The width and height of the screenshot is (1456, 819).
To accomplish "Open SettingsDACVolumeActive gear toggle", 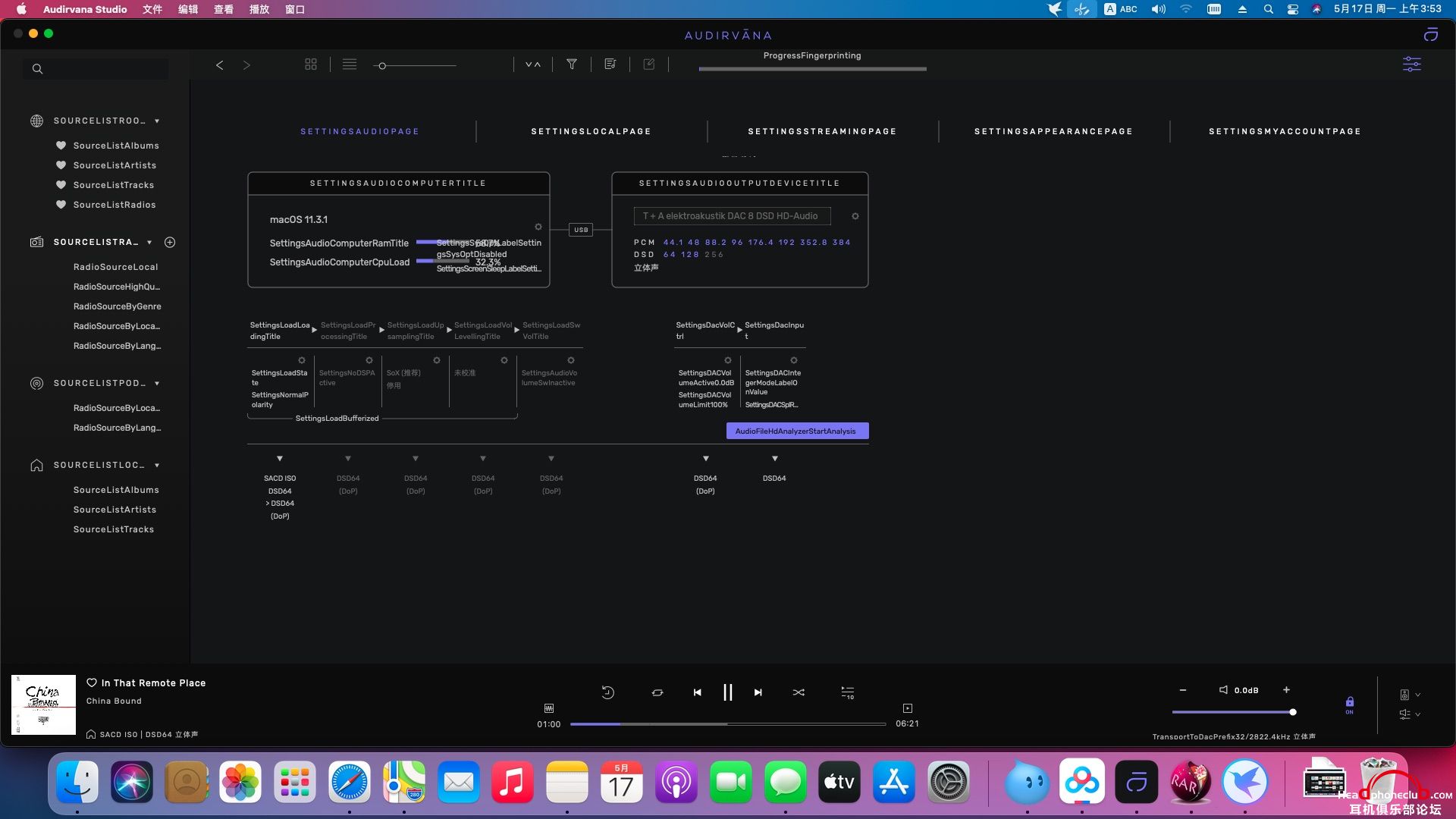I will click(728, 360).
